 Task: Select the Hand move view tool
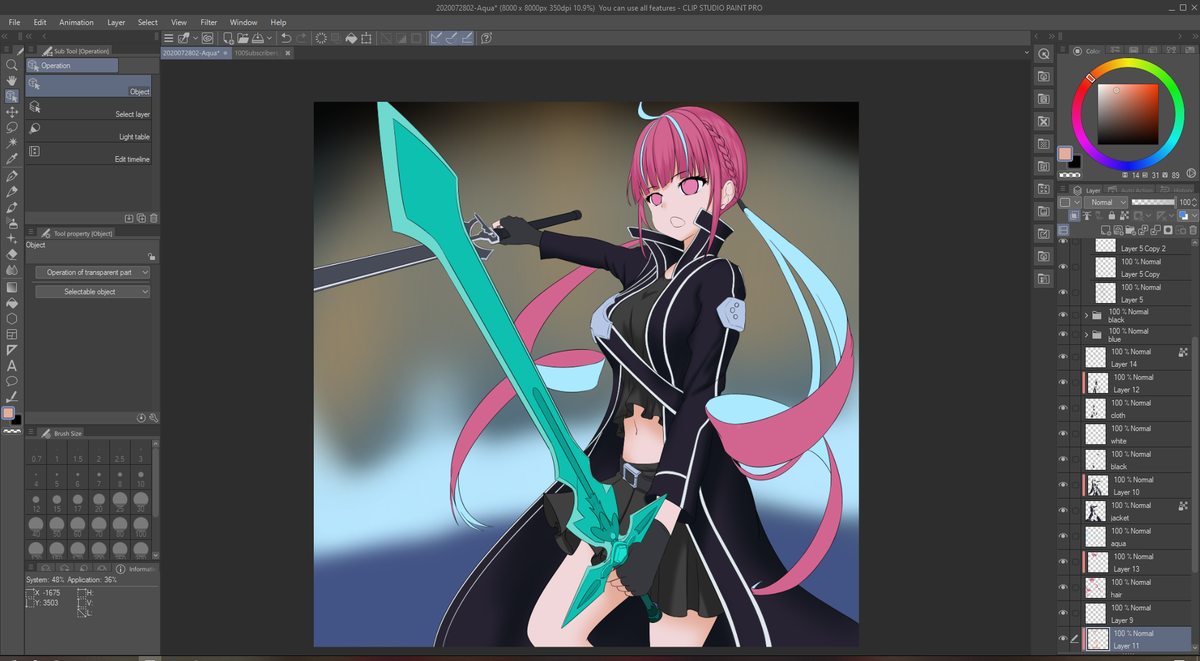click(12, 80)
